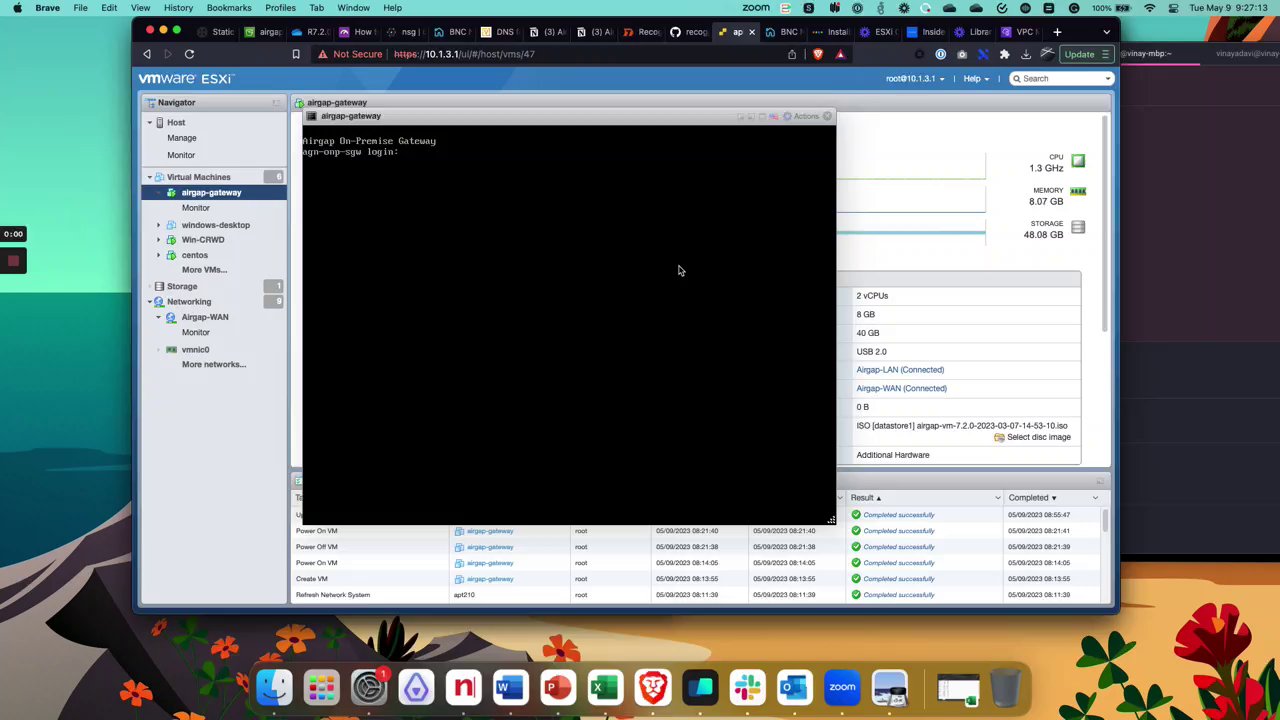Click More networks... in Navigator
Screen dimensions: 1280x720
click(x=214, y=364)
